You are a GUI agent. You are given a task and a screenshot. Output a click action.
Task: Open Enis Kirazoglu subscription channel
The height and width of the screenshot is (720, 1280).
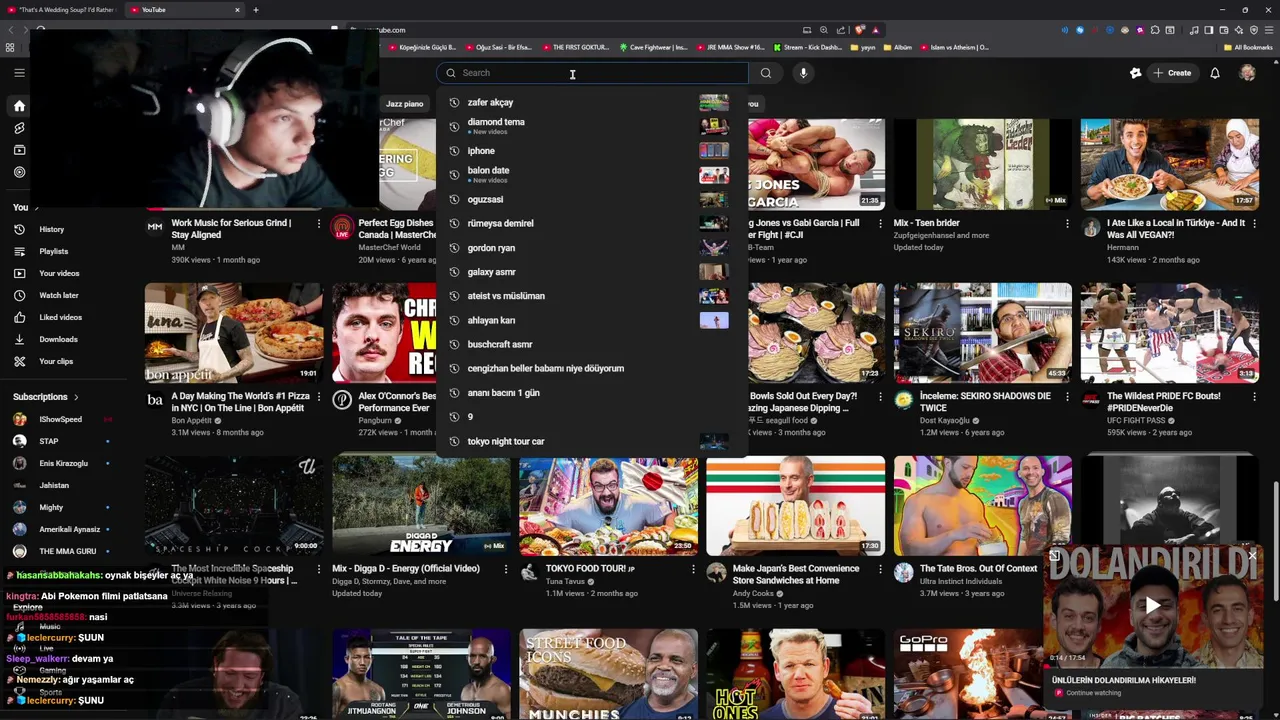(x=63, y=463)
